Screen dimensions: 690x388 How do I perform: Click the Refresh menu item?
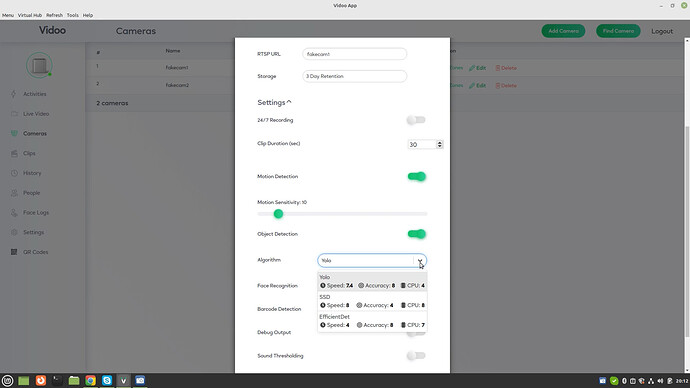click(55, 15)
